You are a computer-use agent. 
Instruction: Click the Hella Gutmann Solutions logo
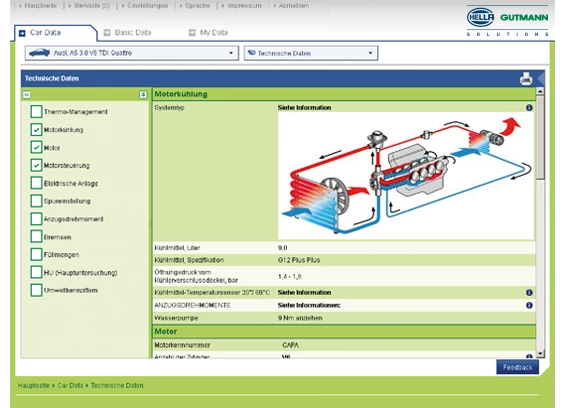pyautogui.click(x=508, y=21)
